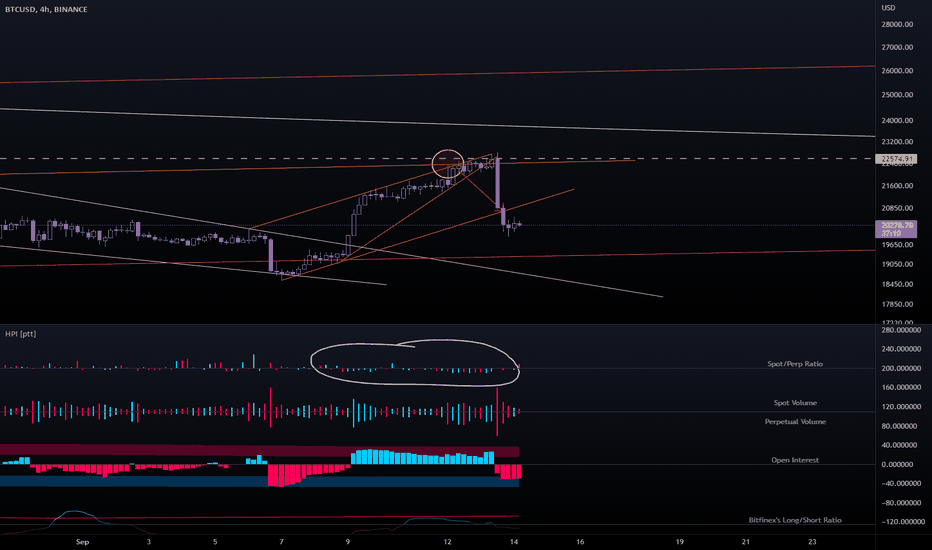Click date 21 on the time axis

click(746, 542)
